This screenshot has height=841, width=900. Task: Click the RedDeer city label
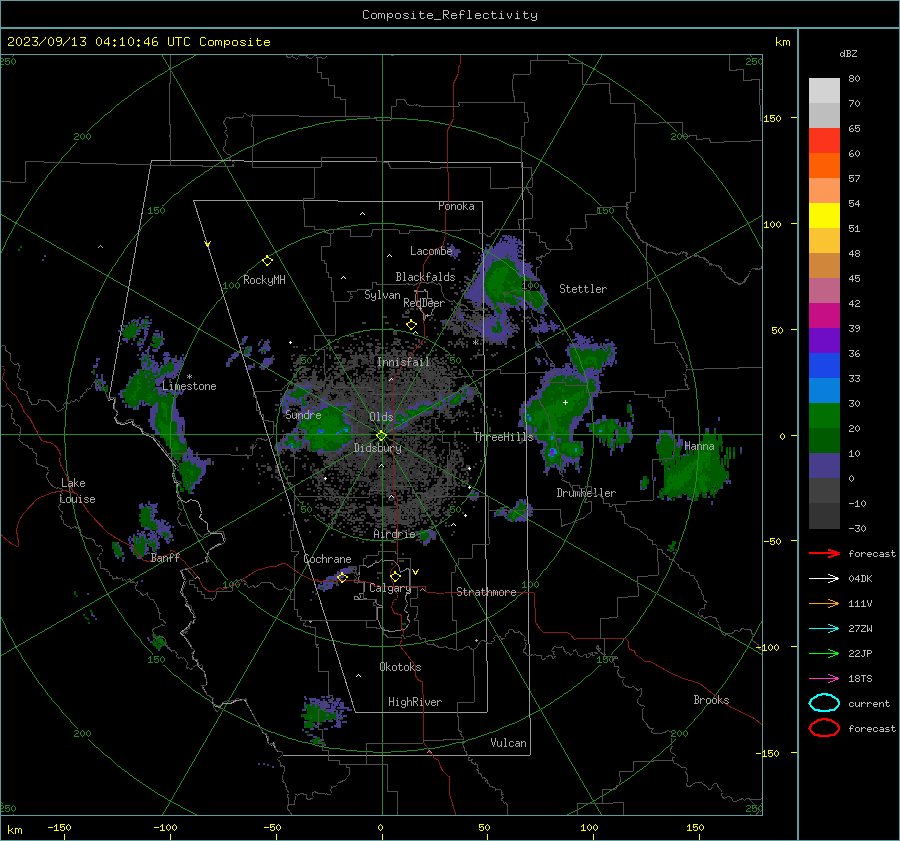tap(424, 303)
